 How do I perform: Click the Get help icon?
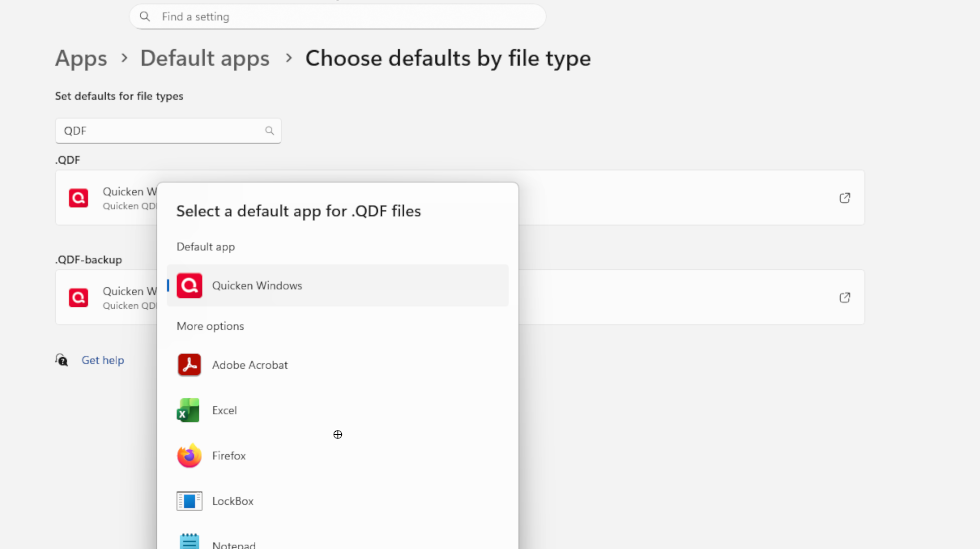point(61,360)
